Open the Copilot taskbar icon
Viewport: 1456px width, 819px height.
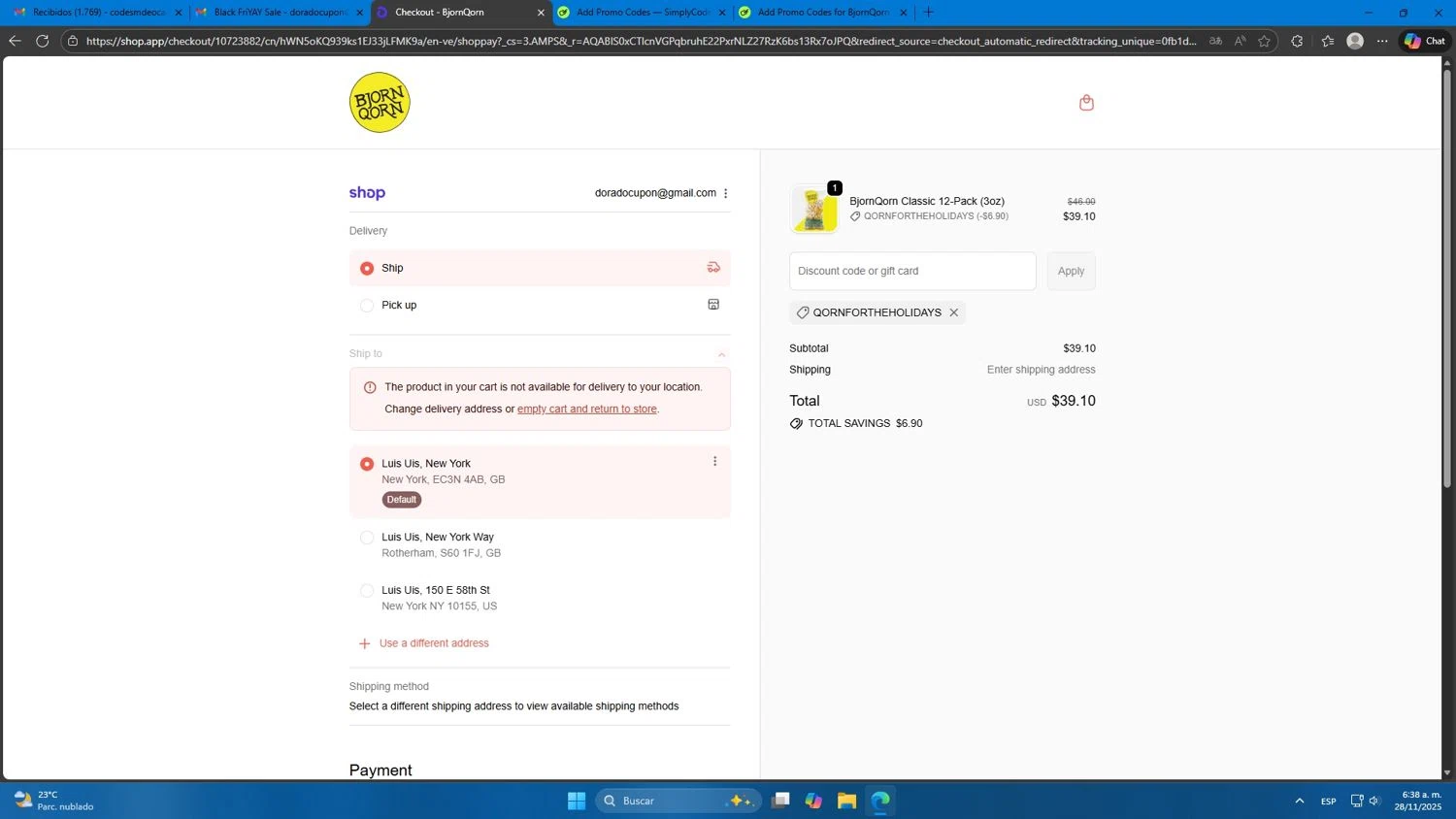[813, 801]
